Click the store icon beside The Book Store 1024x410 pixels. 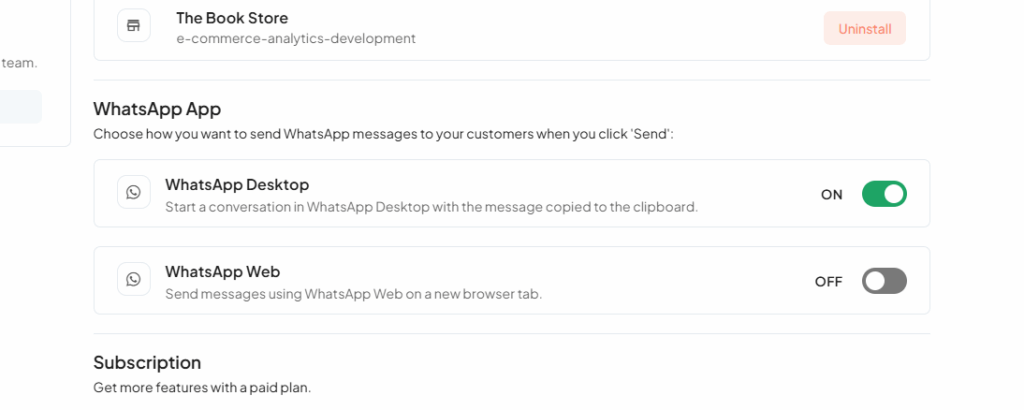point(134,26)
